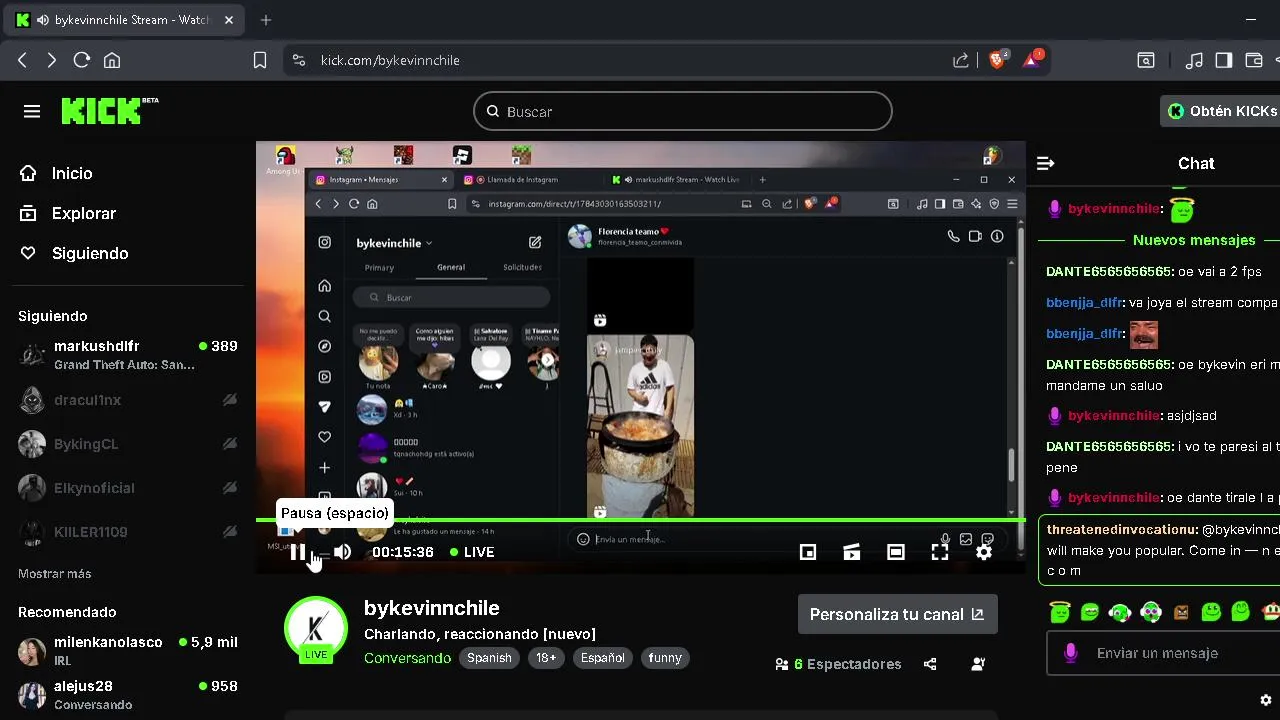The height and width of the screenshot is (720, 1280).
Task: Click the browser site settings icon in address bar
Action: 298,60
